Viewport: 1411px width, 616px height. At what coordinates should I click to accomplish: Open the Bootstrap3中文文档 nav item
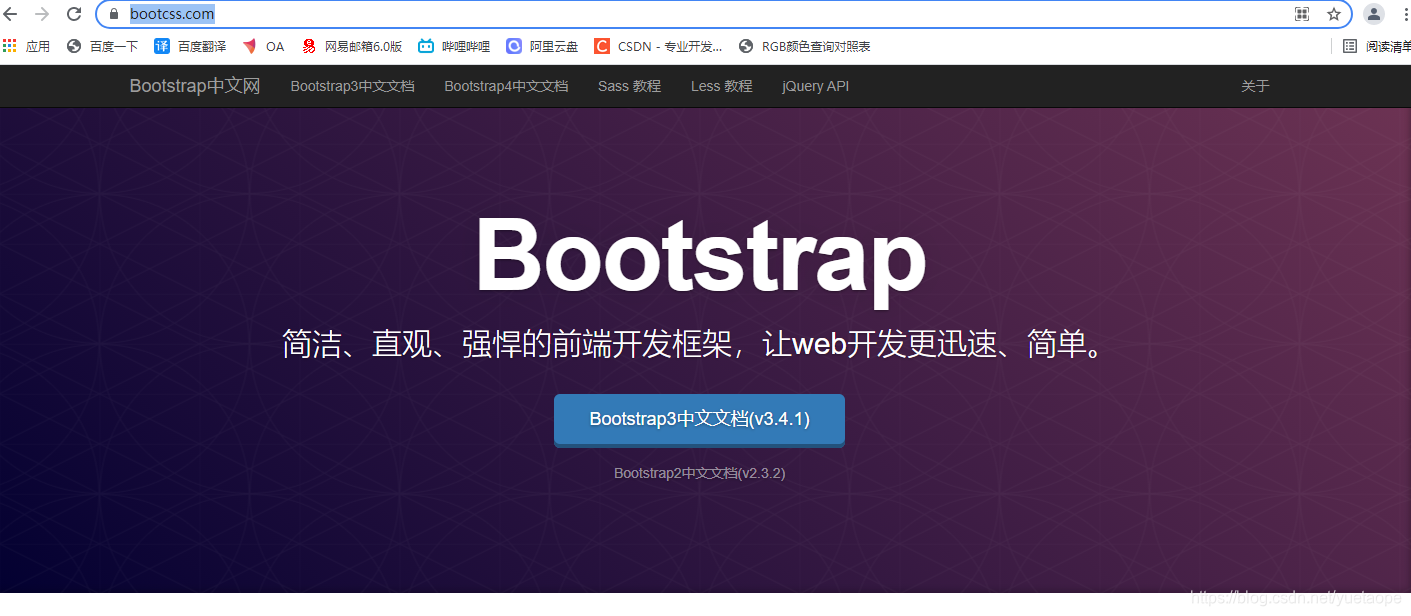click(x=352, y=86)
